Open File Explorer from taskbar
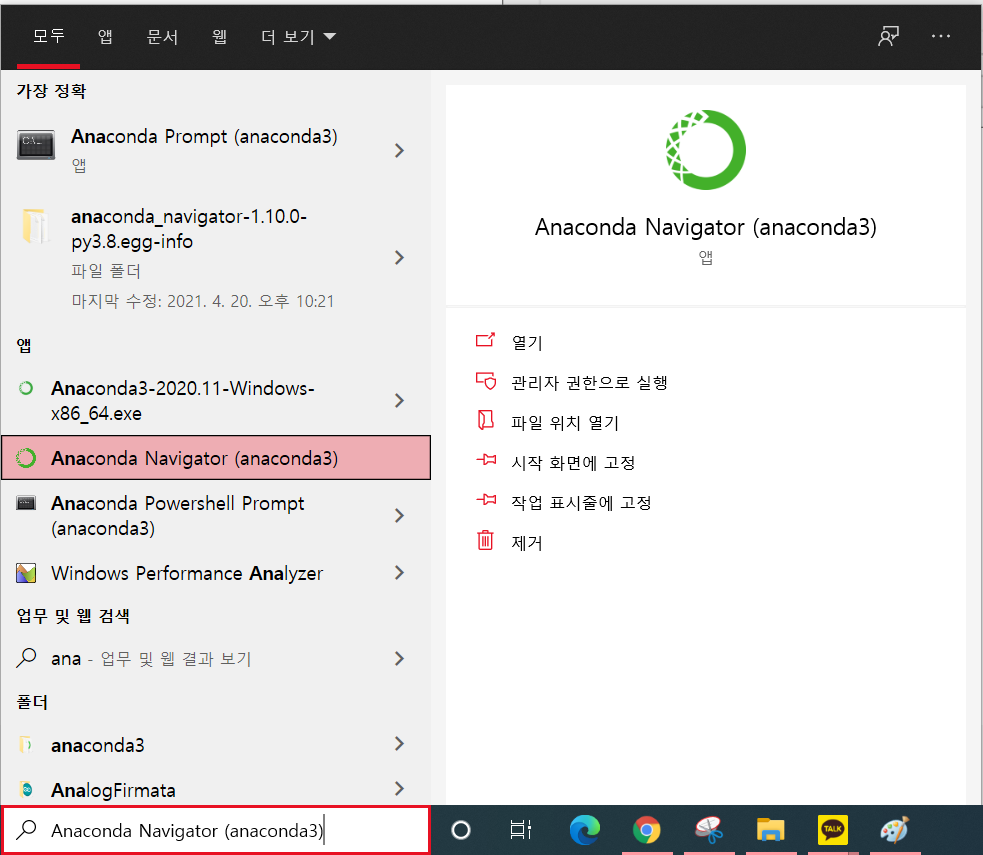This screenshot has width=983, height=855. click(770, 830)
